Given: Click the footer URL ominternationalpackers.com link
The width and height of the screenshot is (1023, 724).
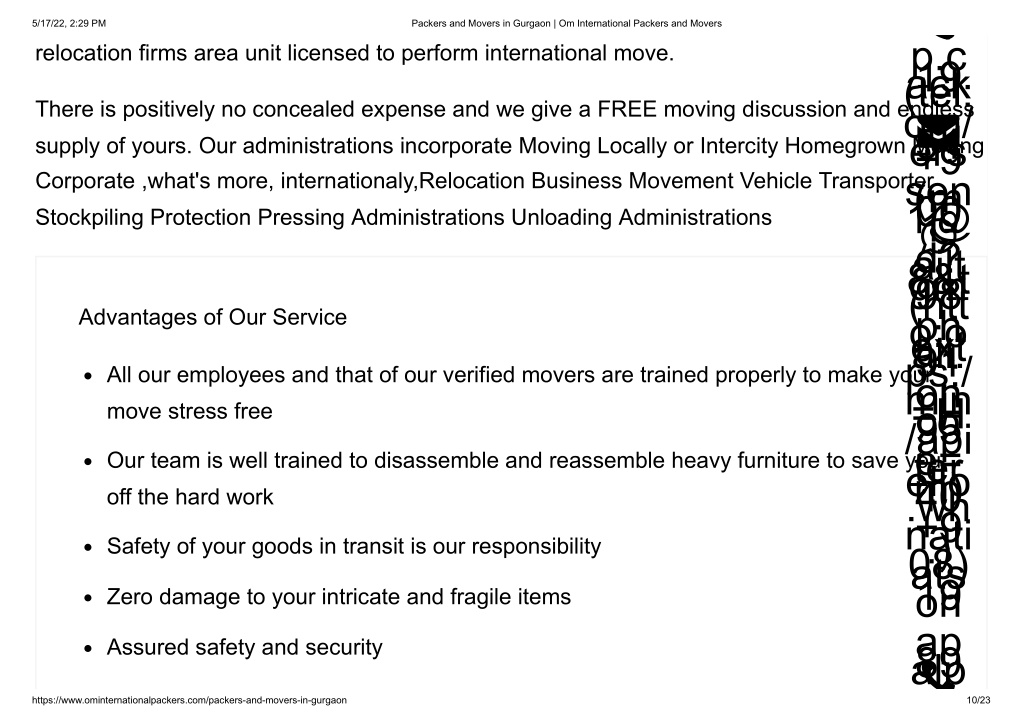Looking at the screenshot, I should point(190,701).
